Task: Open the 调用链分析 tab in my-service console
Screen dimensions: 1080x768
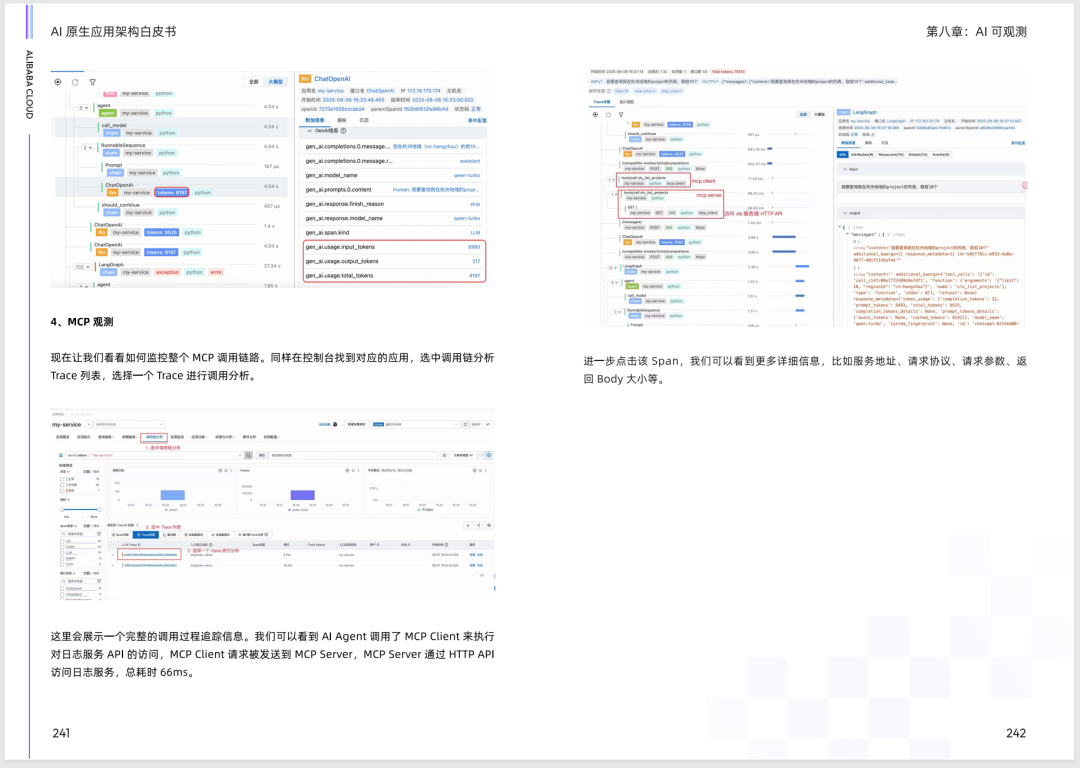Action: click(154, 437)
